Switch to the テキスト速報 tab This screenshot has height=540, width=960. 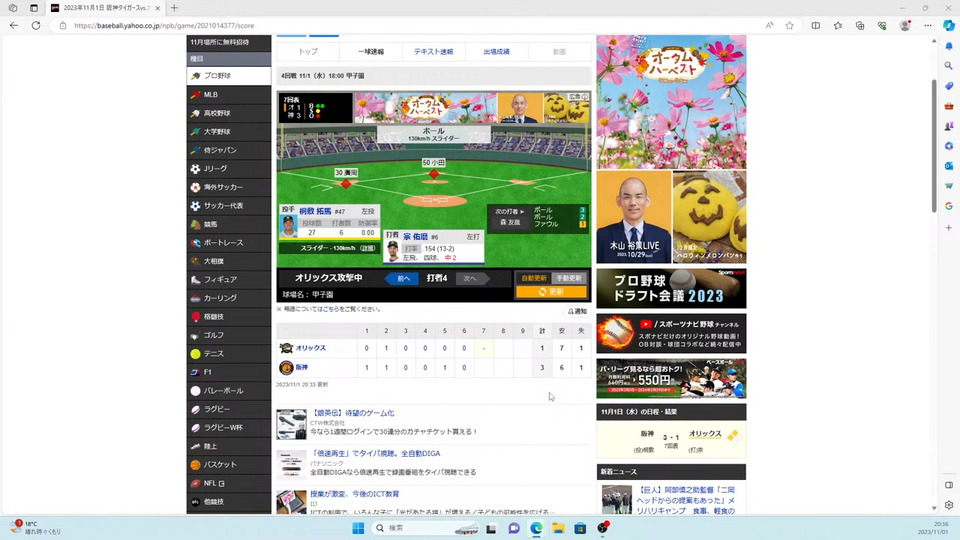[x=433, y=51]
